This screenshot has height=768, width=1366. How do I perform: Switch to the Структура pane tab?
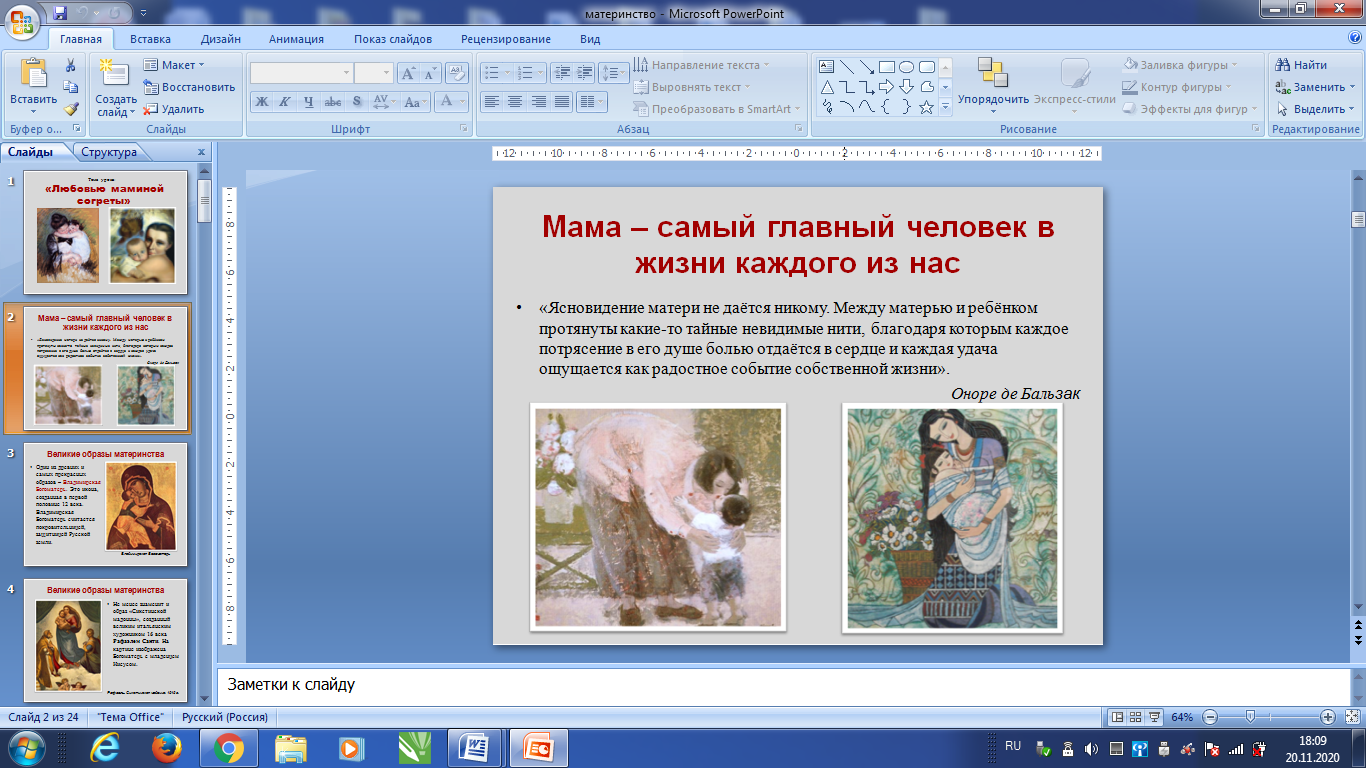[x=110, y=152]
